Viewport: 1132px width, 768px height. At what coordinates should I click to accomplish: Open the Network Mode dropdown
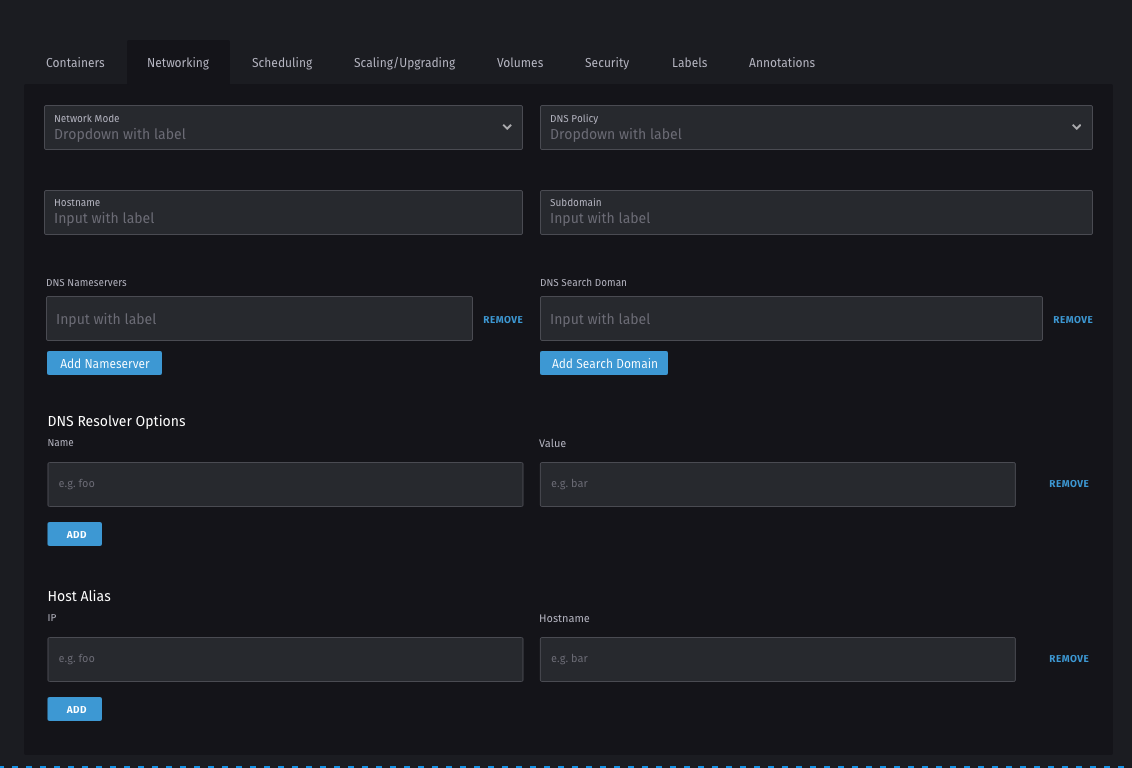click(283, 127)
